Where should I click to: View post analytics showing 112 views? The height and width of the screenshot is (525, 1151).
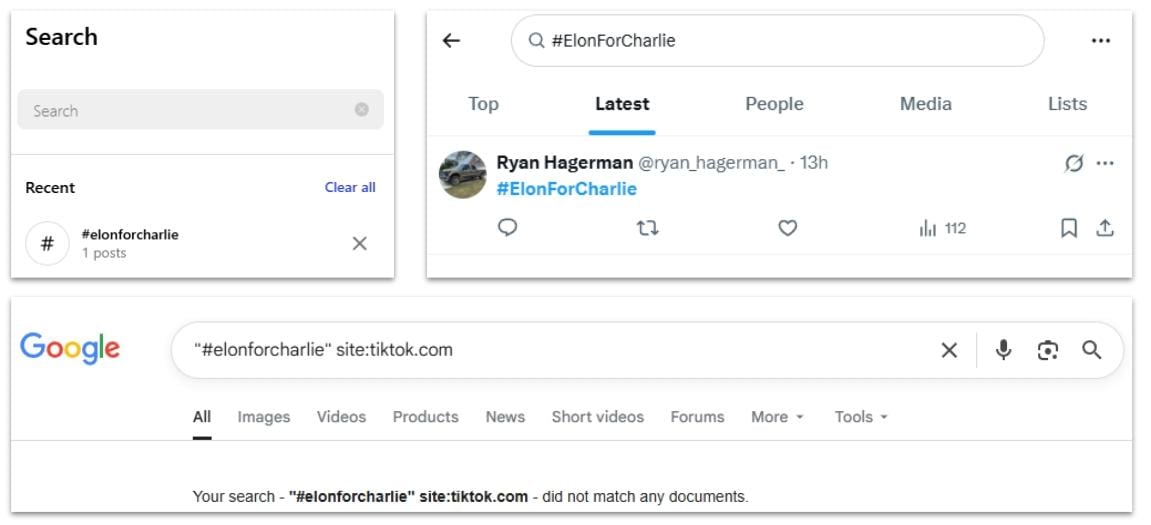(943, 228)
